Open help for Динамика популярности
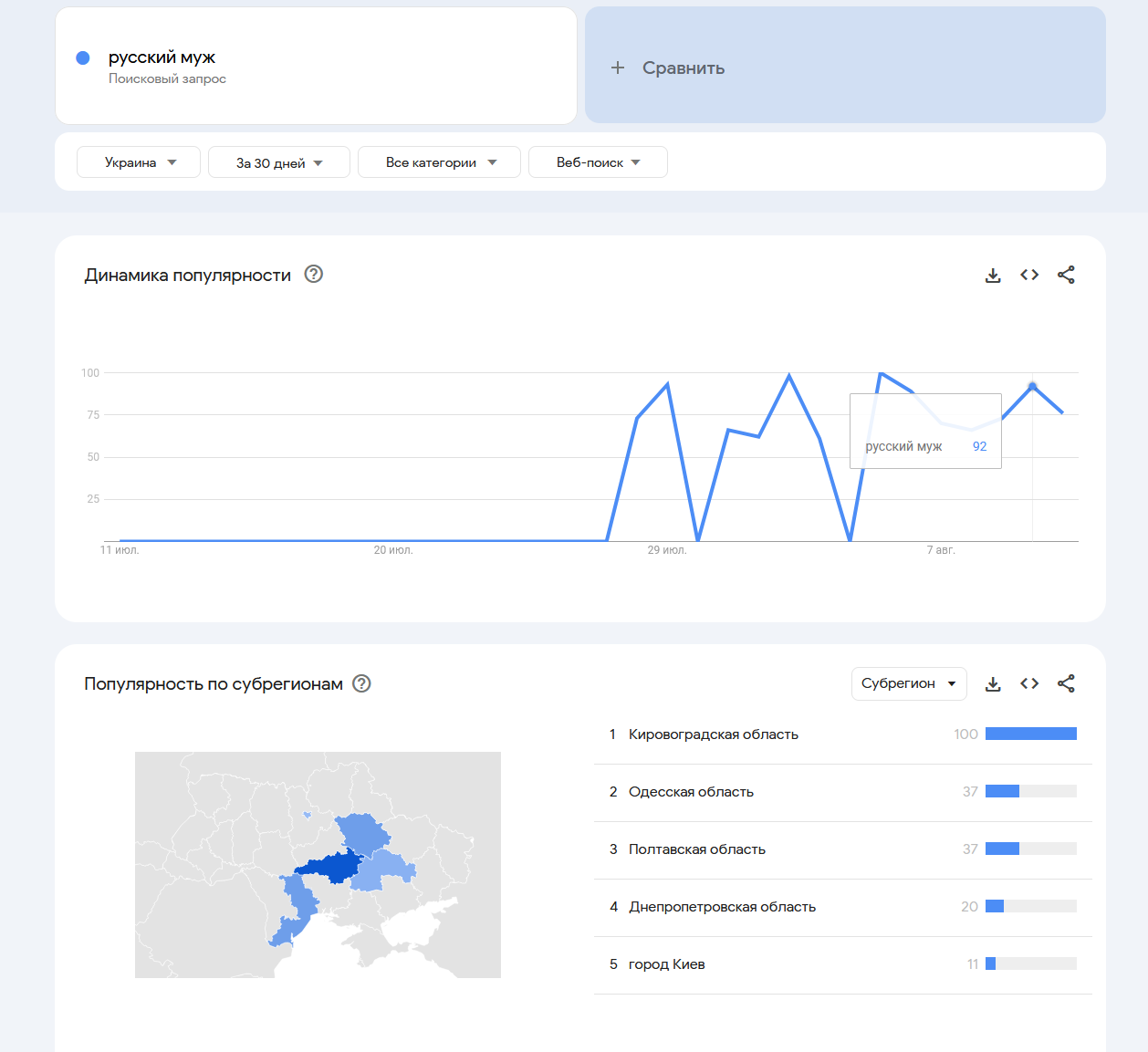Viewport: 1148px width, 1052px height. [314, 274]
